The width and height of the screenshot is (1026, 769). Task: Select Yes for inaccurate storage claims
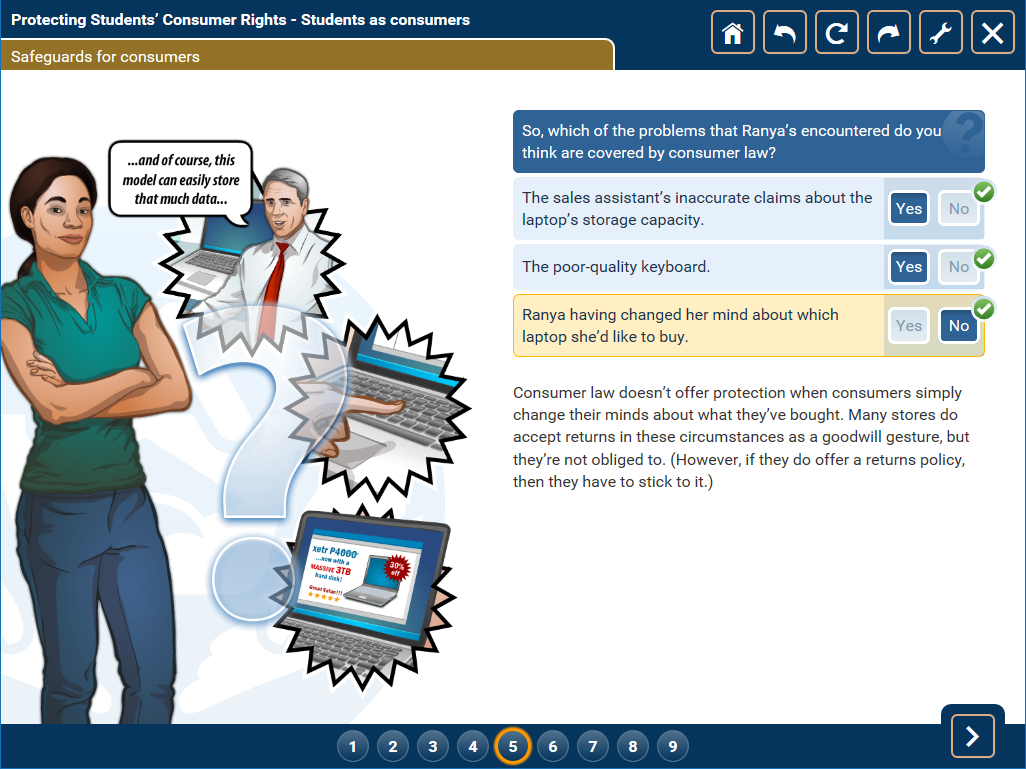coord(908,209)
